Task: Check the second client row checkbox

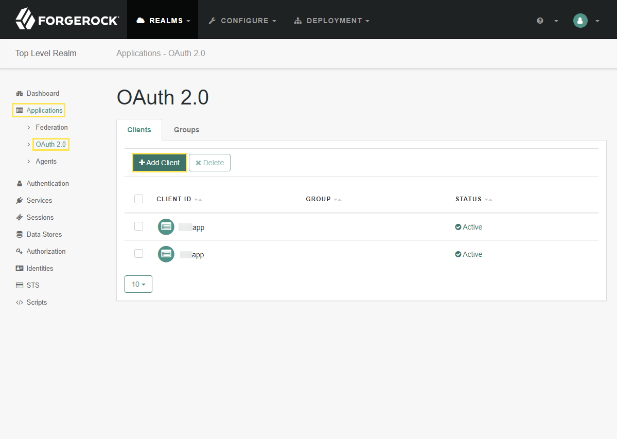Action: [138, 254]
